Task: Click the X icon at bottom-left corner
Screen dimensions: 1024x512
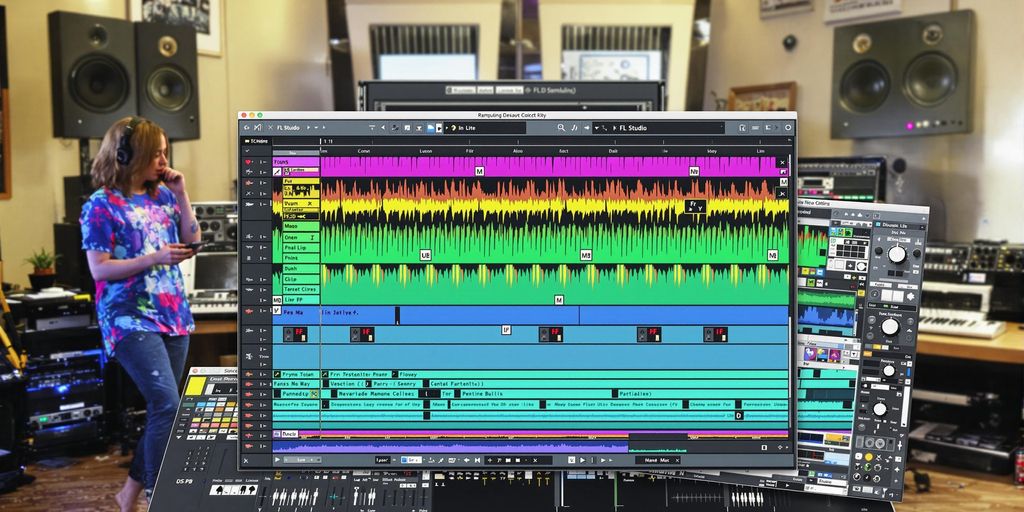Action: pyautogui.click(x=247, y=460)
